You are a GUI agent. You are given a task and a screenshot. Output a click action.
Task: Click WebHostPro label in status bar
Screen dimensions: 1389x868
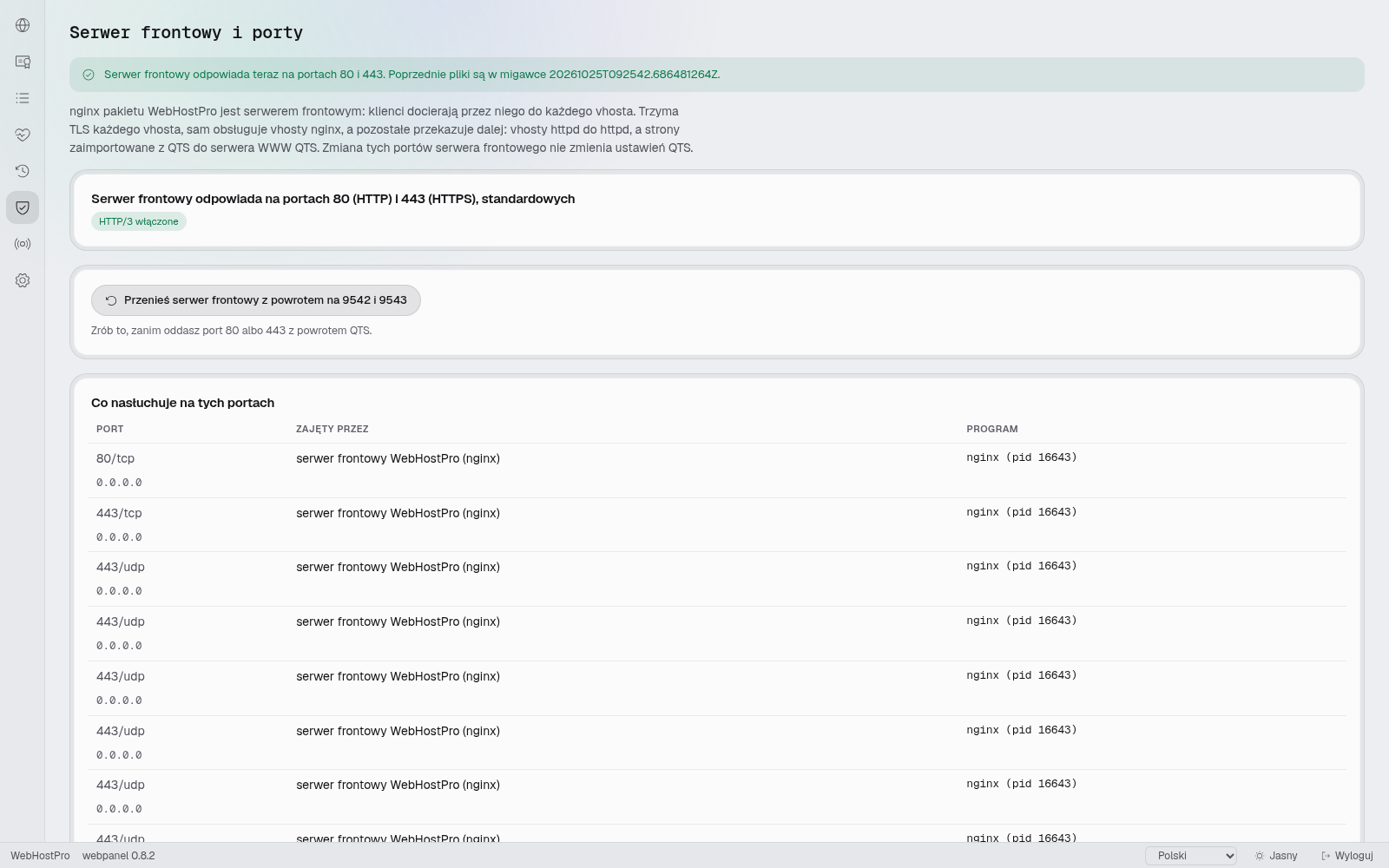point(40,856)
